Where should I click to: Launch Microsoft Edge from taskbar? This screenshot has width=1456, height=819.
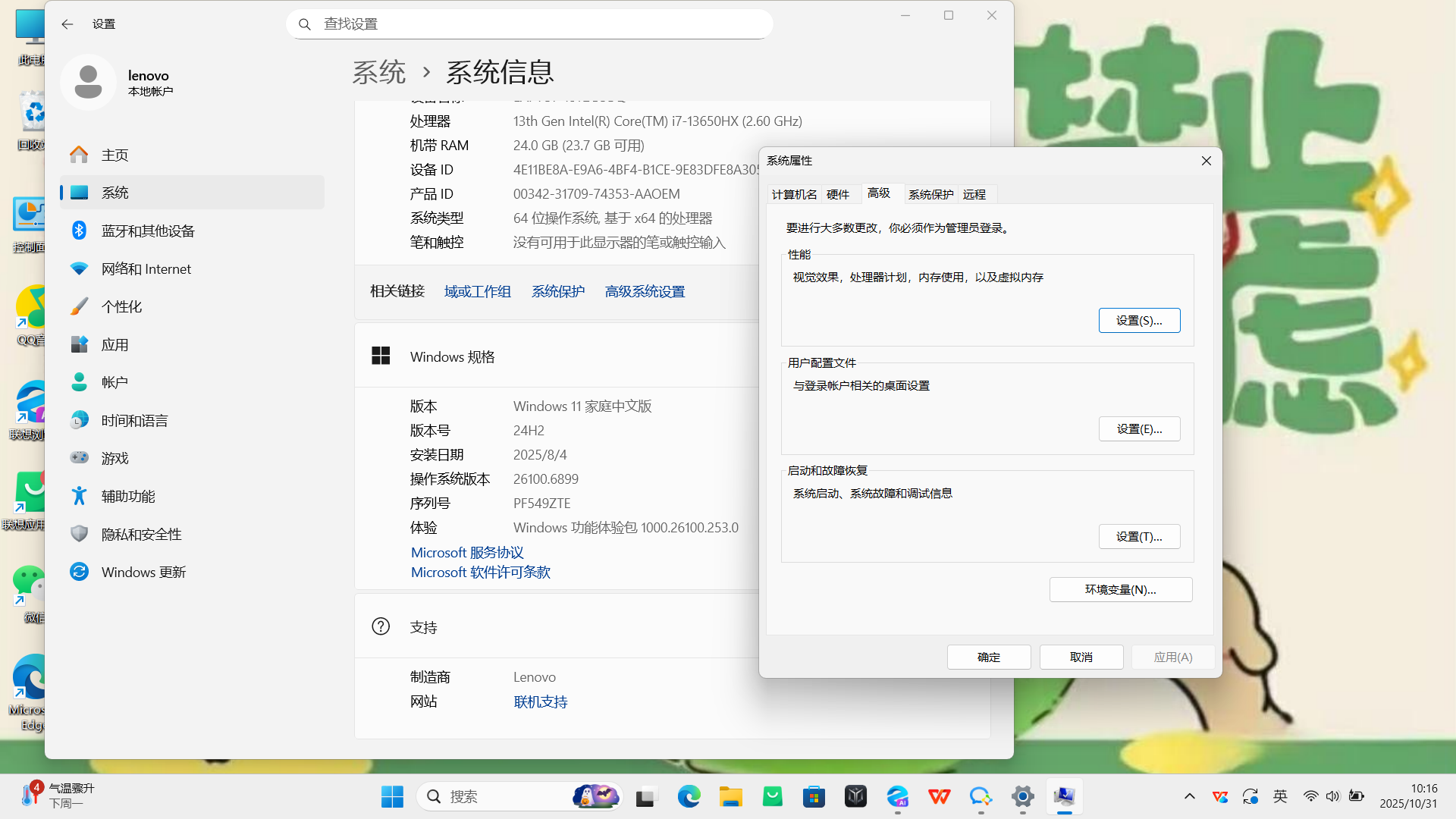tap(689, 796)
